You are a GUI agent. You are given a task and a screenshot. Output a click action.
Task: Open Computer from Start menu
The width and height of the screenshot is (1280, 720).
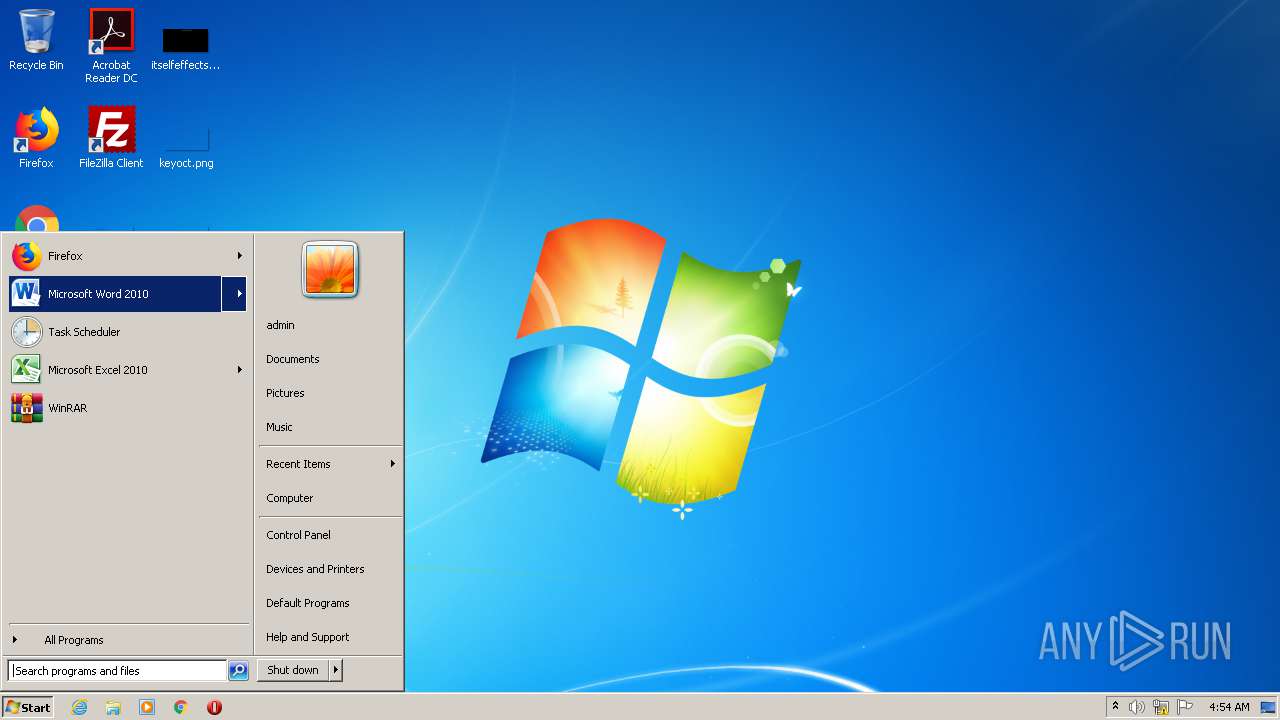(x=329, y=498)
